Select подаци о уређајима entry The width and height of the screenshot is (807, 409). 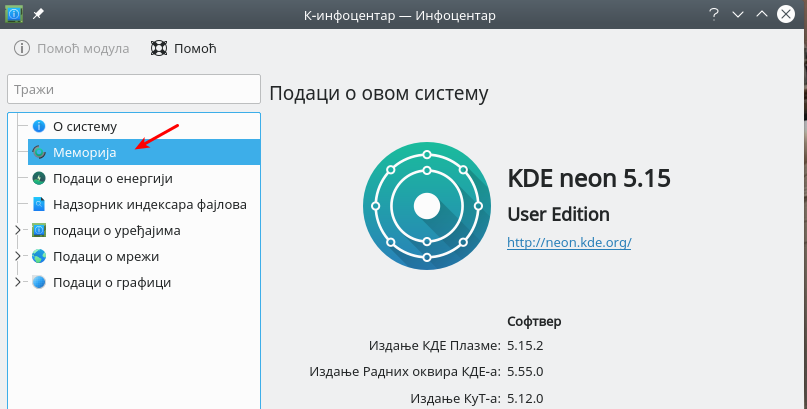tap(144, 230)
